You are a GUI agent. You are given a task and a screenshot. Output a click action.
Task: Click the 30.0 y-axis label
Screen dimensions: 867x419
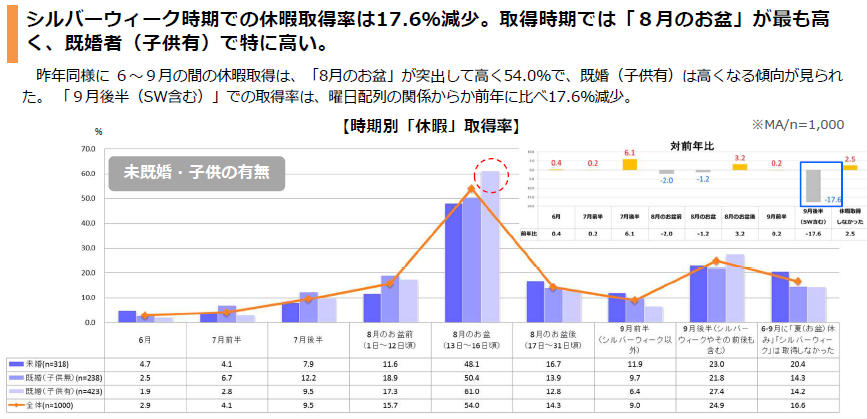click(88, 248)
